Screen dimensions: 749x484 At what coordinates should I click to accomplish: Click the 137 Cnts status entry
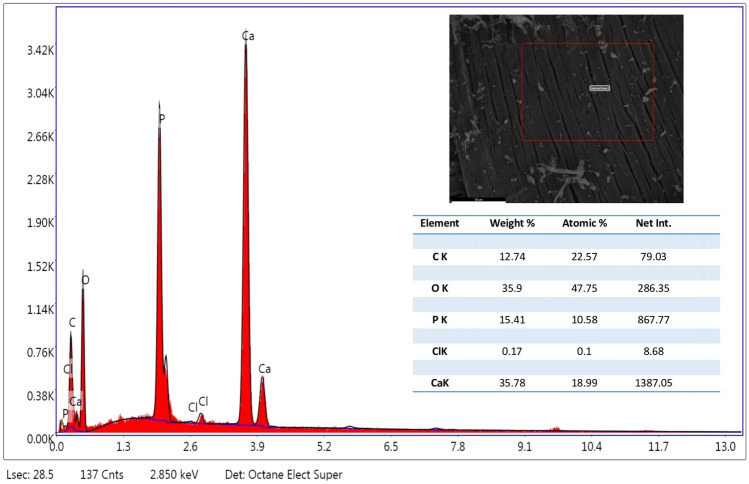click(102, 475)
